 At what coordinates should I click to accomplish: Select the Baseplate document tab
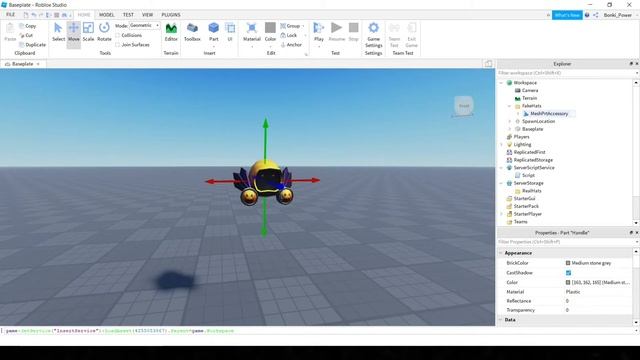click(x=22, y=64)
